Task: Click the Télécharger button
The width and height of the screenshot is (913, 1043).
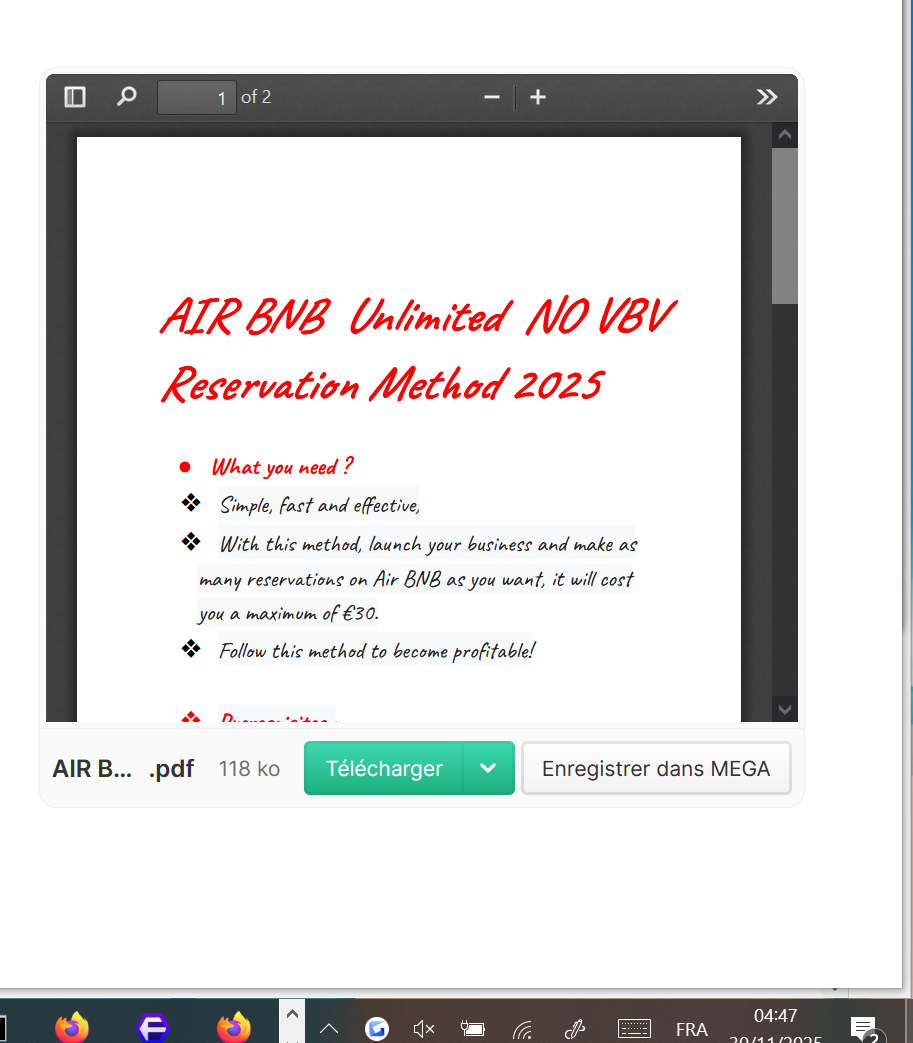Action: point(383,768)
